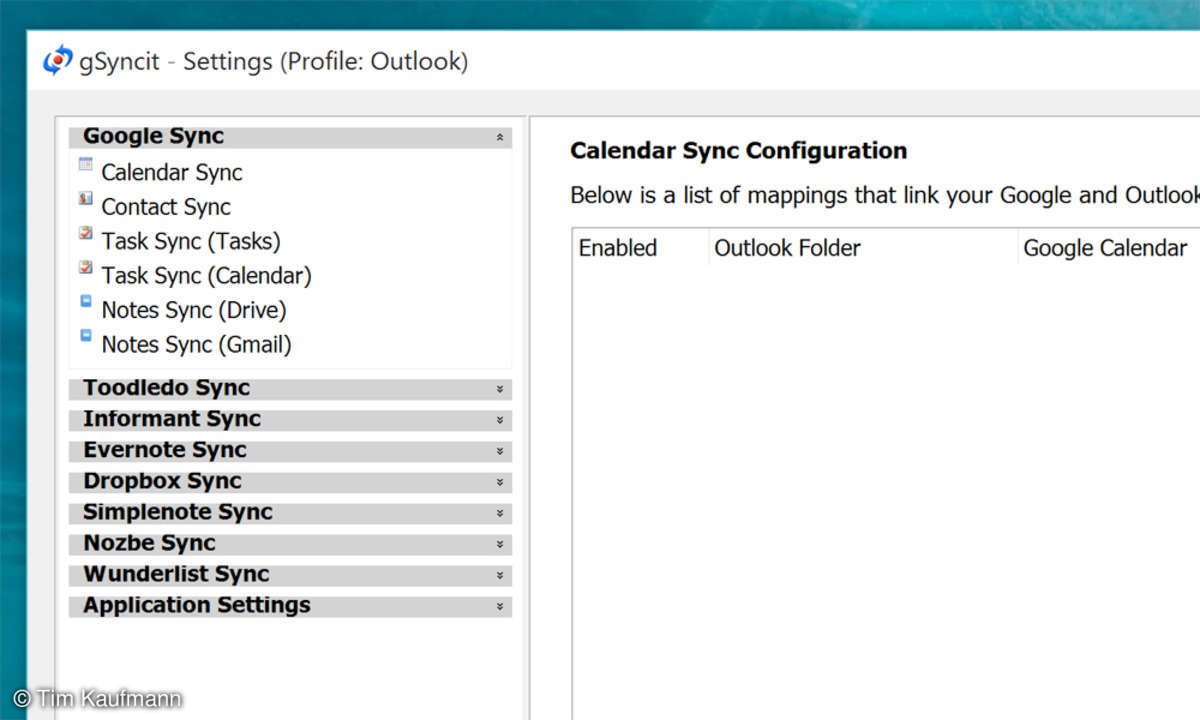Expand the Simplenote Sync section arrow
This screenshot has width=1200, height=720.
click(499, 513)
